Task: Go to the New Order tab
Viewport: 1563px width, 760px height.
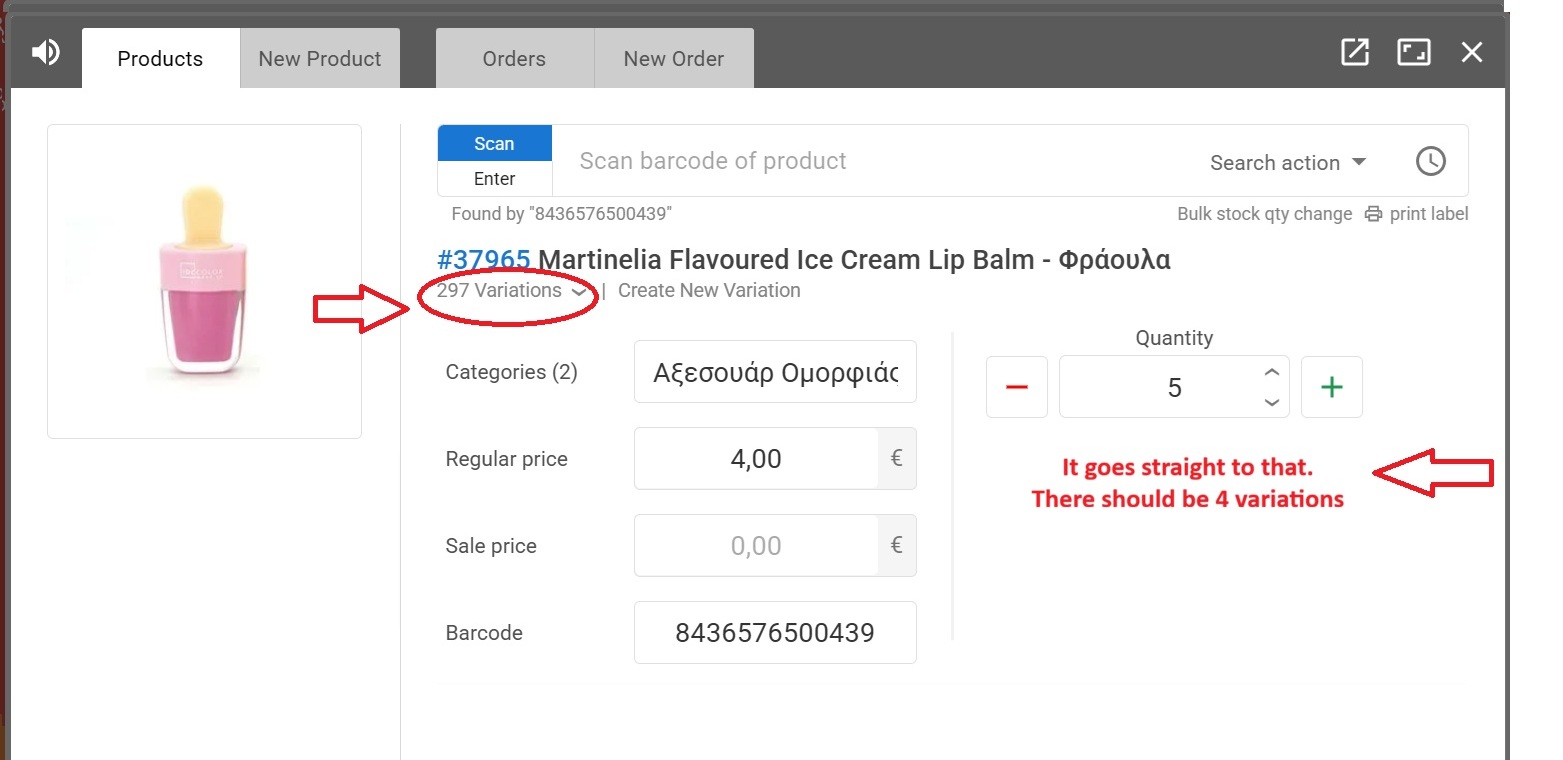Action: coord(673,59)
